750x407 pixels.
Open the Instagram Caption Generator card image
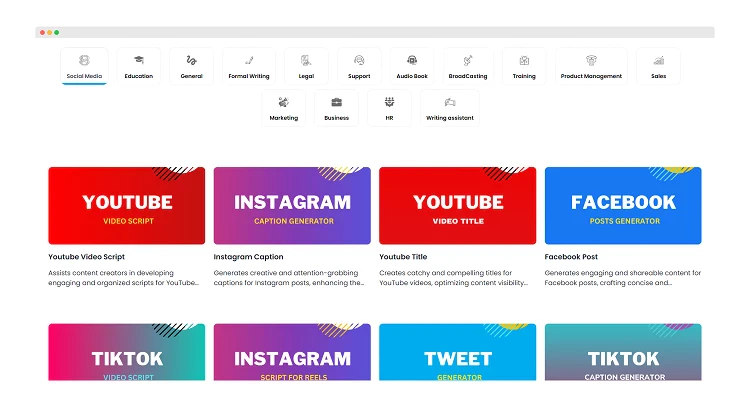point(292,206)
